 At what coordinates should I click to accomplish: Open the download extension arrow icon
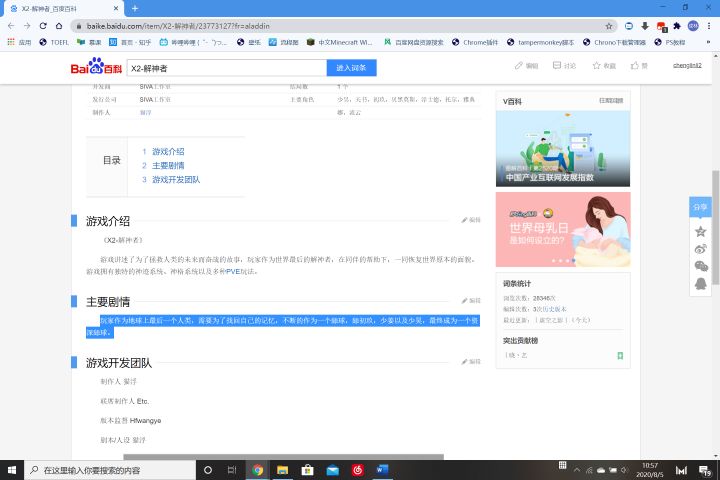pyautogui.click(x=645, y=26)
